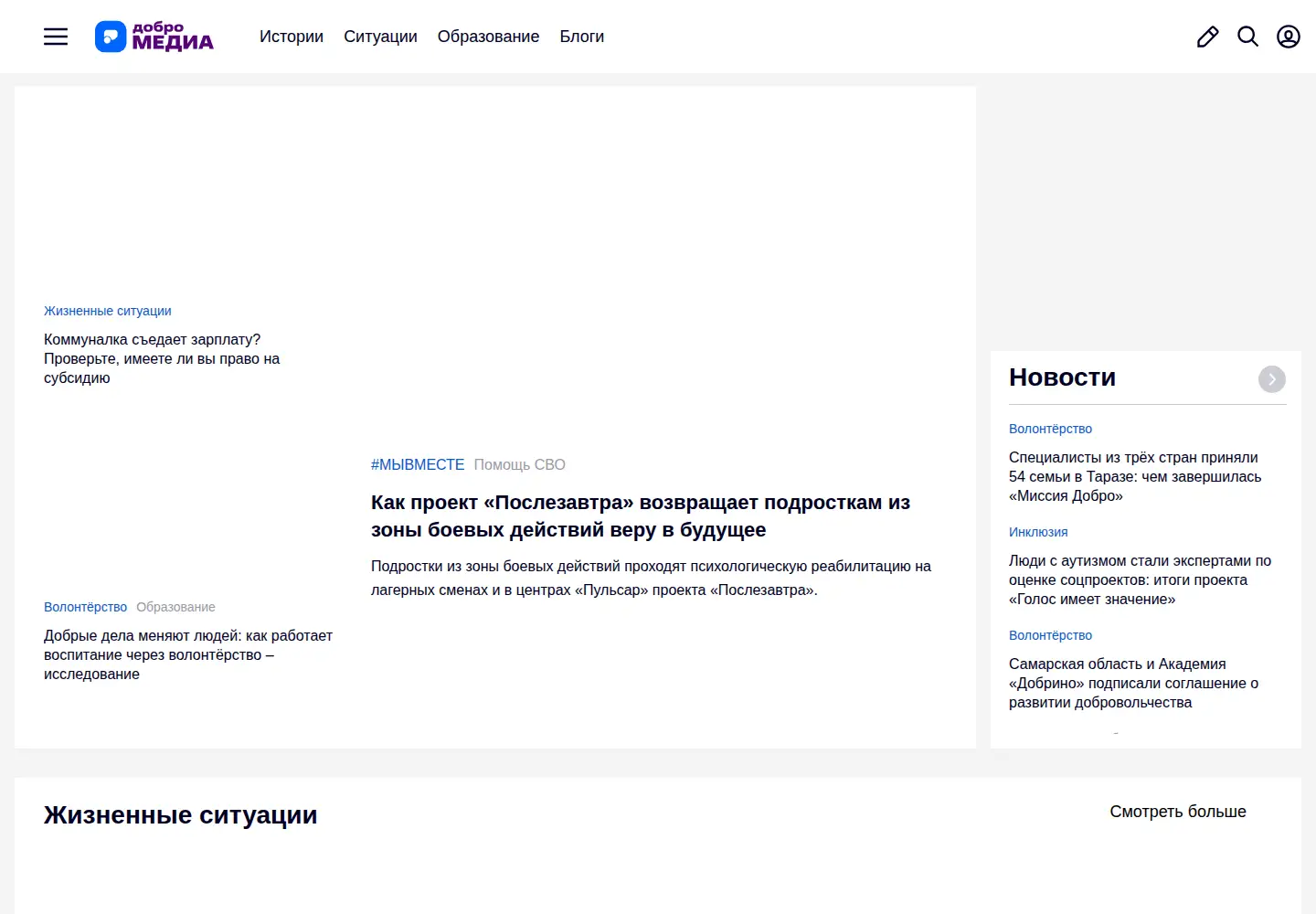Viewport: 1316px width, 914px height.
Task: Click the Добро Медиа logo
Action: tap(154, 37)
